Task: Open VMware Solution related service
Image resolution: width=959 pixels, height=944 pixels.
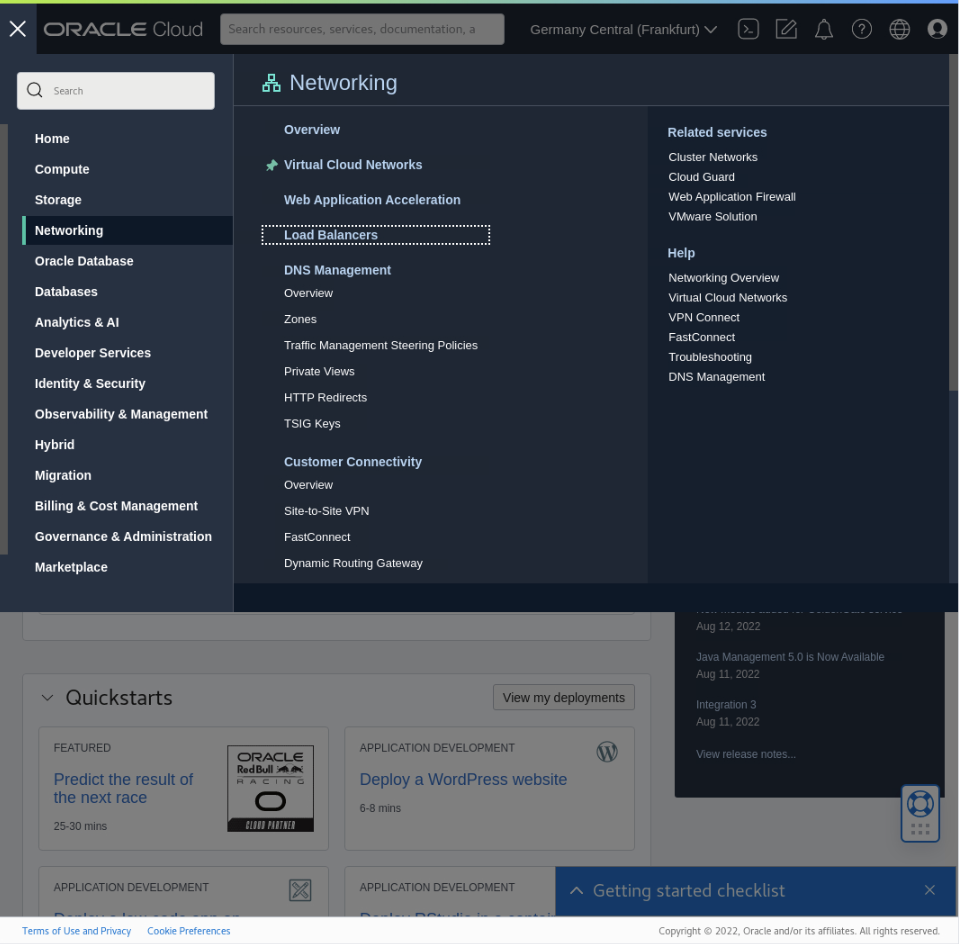Action: point(712,217)
